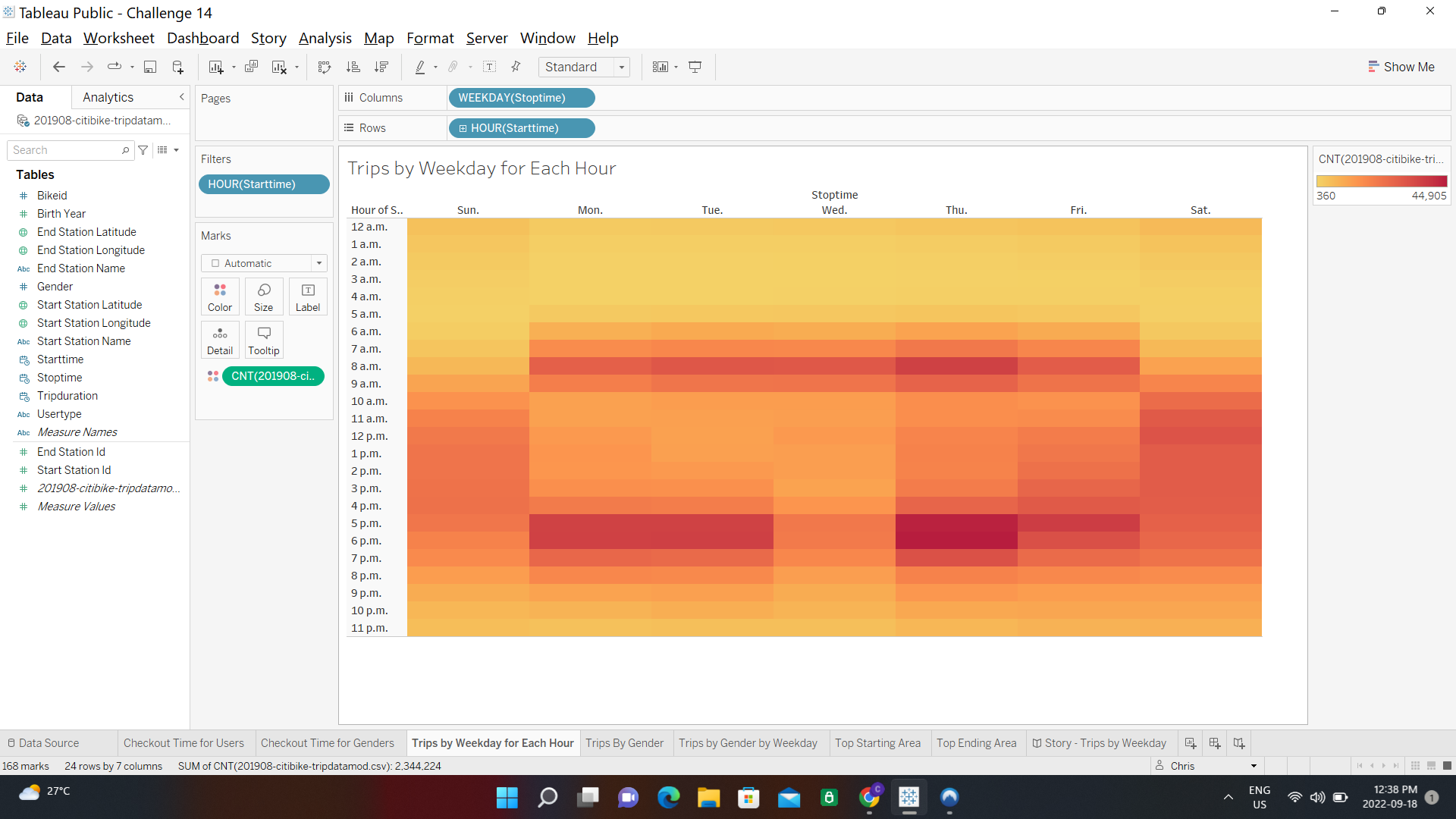The height and width of the screenshot is (819, 1456).
Task: Pin the view with the Fix Axes pushpin
Action: (x=516, y=67)
